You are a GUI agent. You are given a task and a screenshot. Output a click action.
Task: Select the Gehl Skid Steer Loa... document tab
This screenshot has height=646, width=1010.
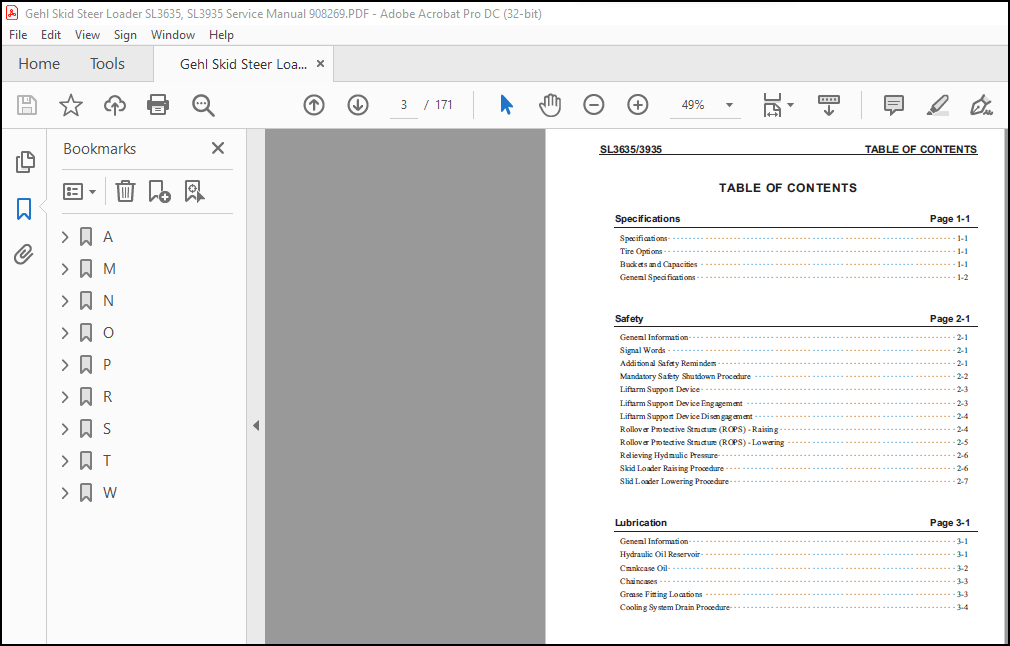point(243,64)
